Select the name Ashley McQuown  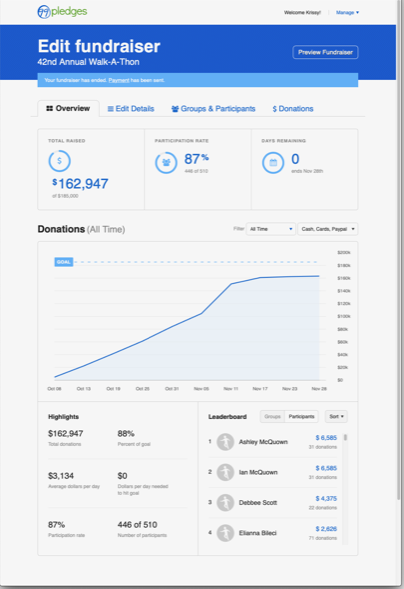pyautogui.click(x=263, y=442)
